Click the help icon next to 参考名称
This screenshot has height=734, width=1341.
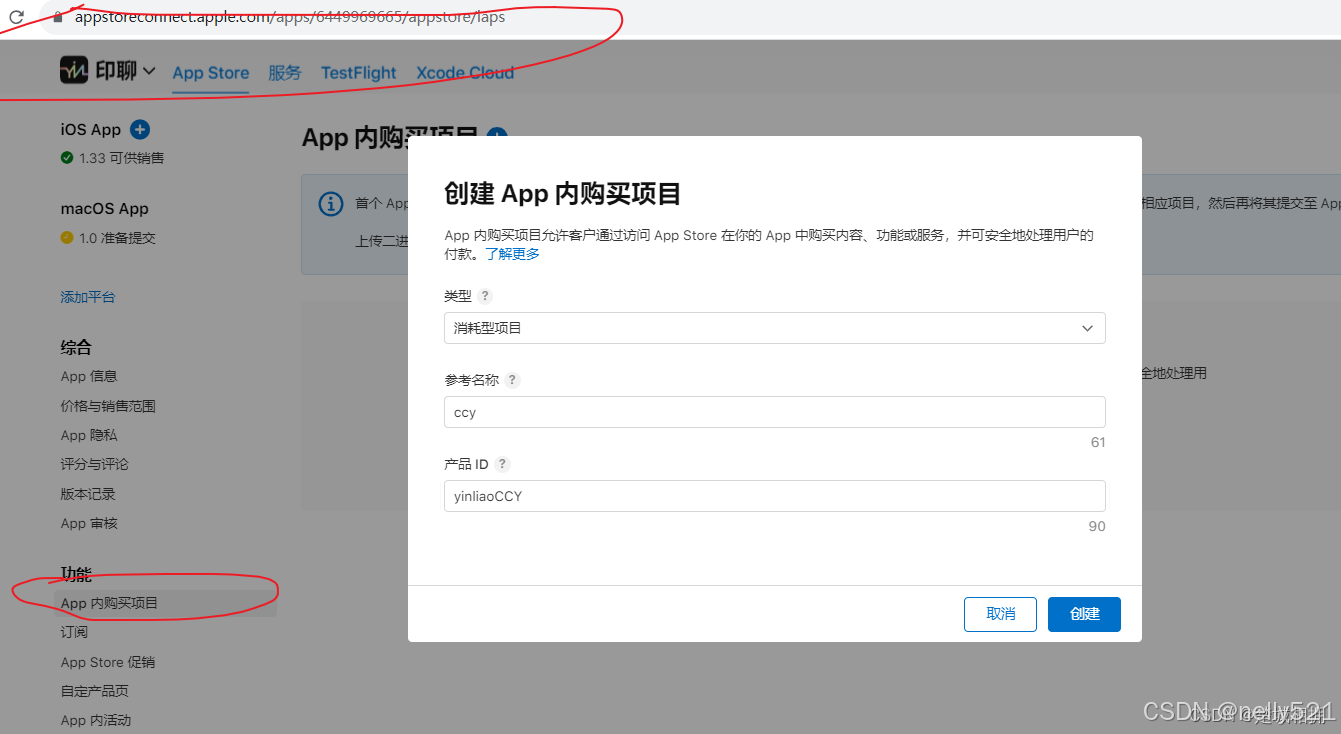512,380
